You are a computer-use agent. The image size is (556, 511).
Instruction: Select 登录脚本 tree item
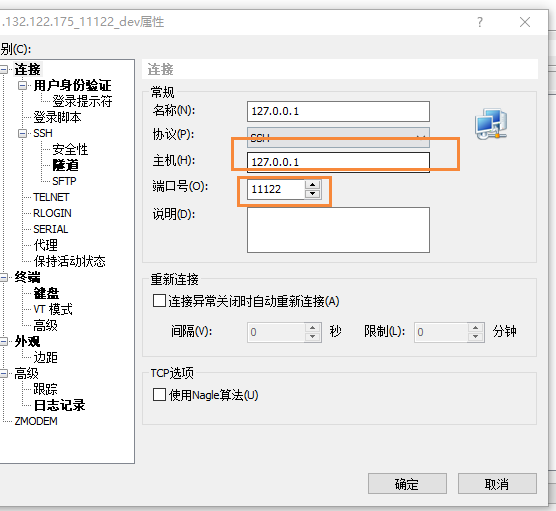[57, 117]
